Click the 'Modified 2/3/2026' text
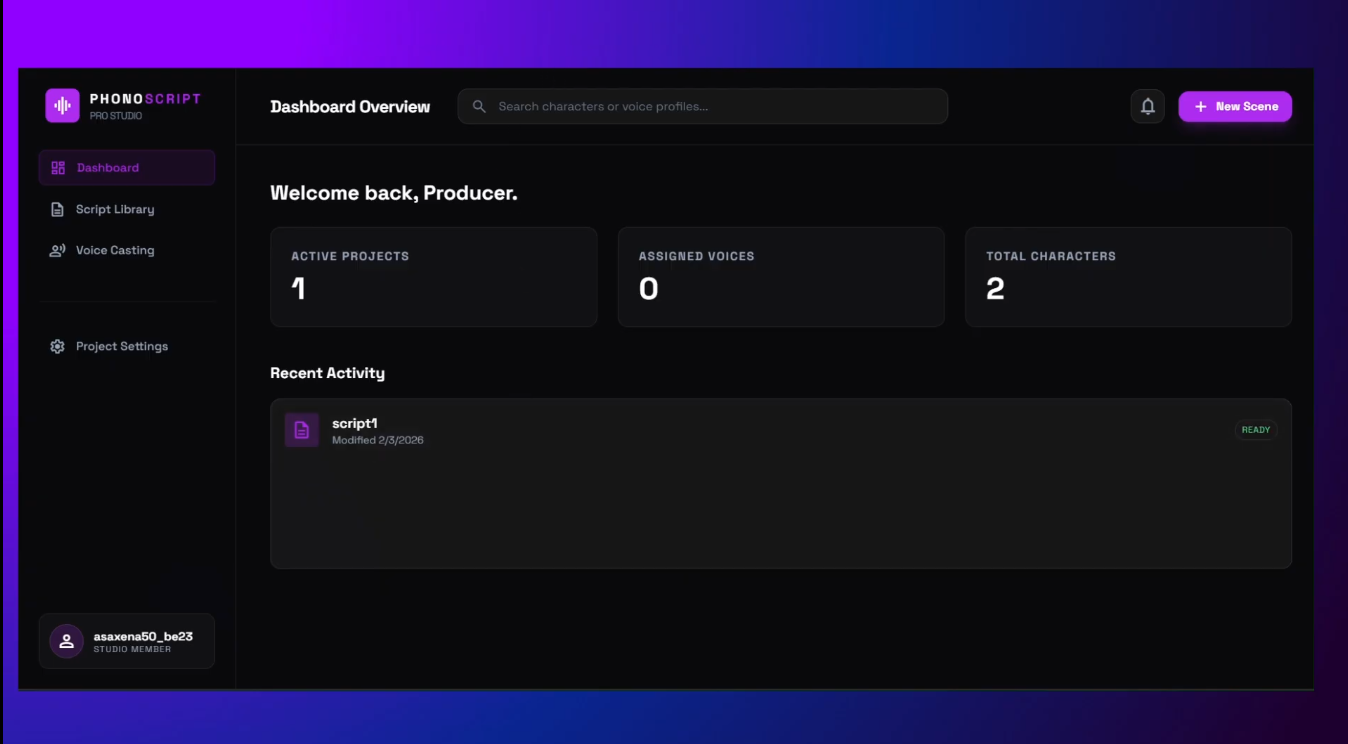Image resolution: width=1348 pixels, height=744 pixels. coord(378,440)
